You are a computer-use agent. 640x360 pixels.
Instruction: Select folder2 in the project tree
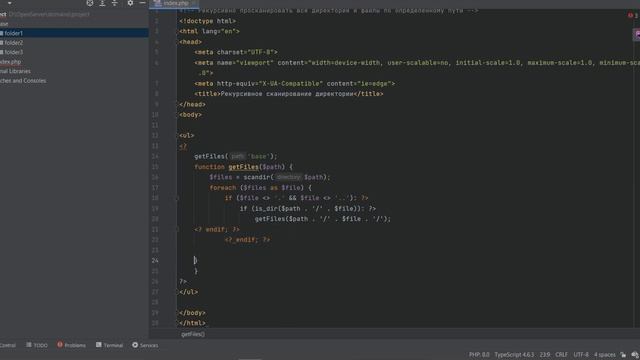pyautogui.click(x=13, y=42)
